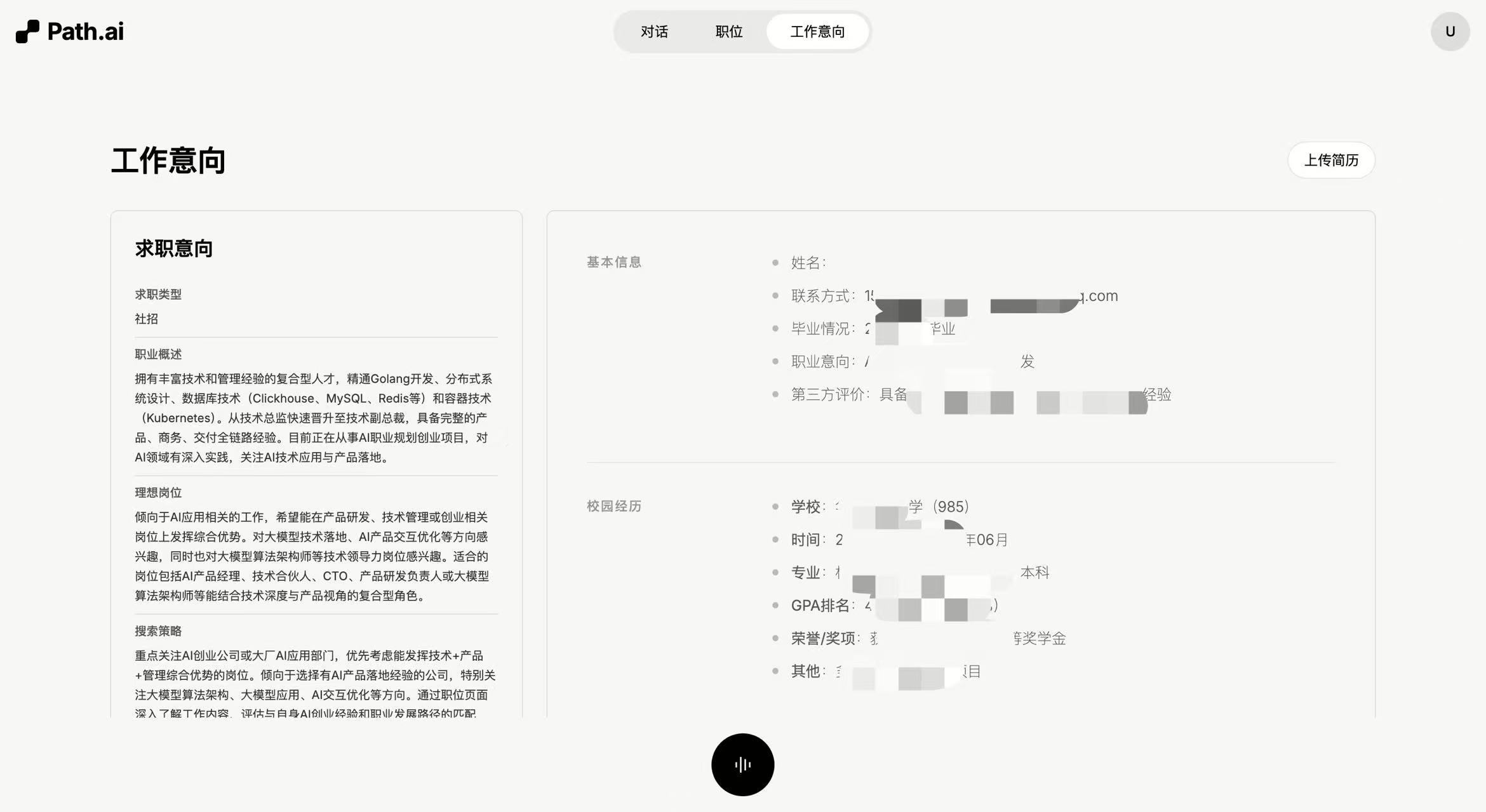Switch to the 职位 tab
1486x812 pixels.
[x=728, y=31]
